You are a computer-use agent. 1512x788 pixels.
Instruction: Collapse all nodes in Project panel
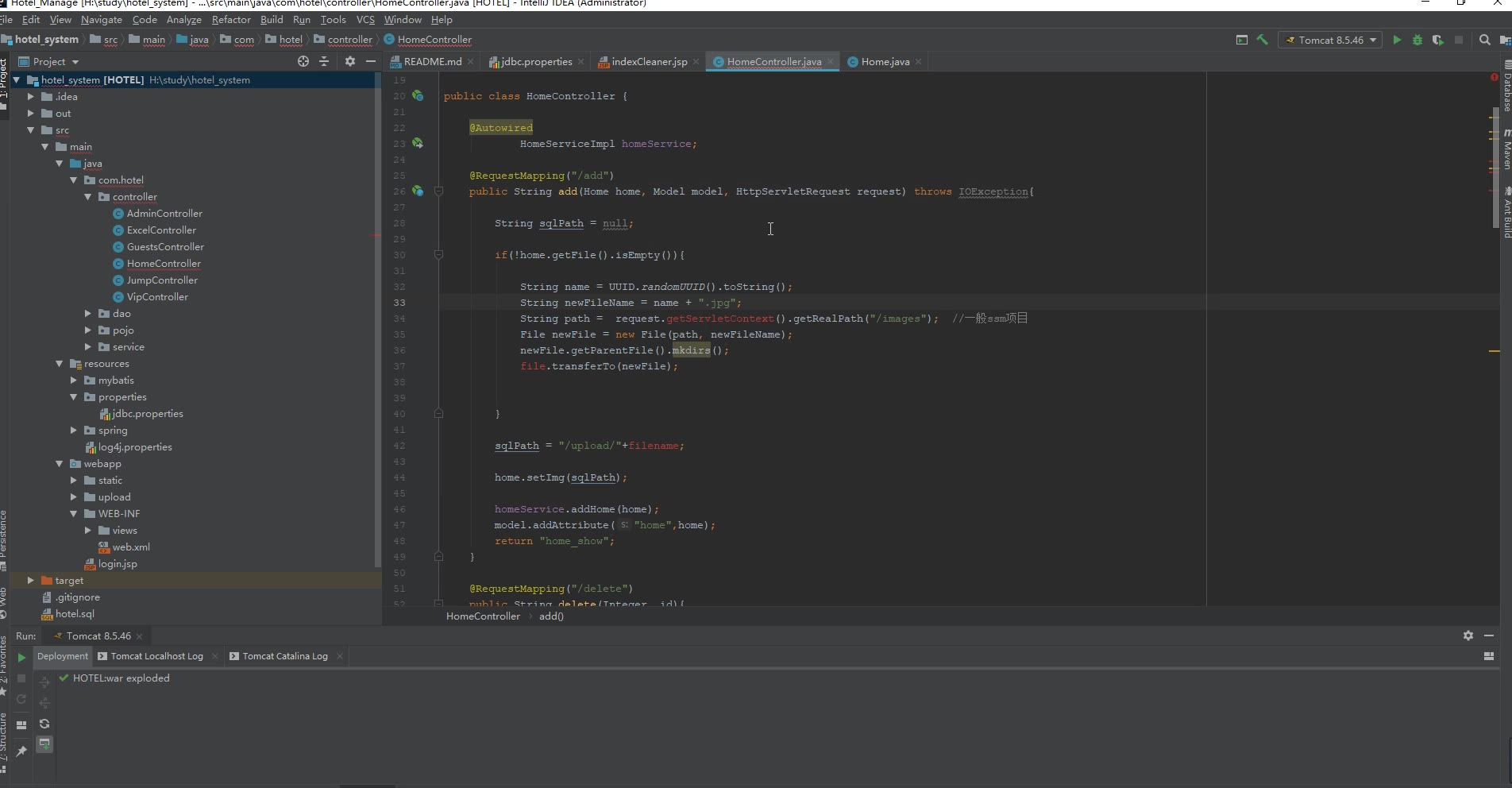click(324, 61)
